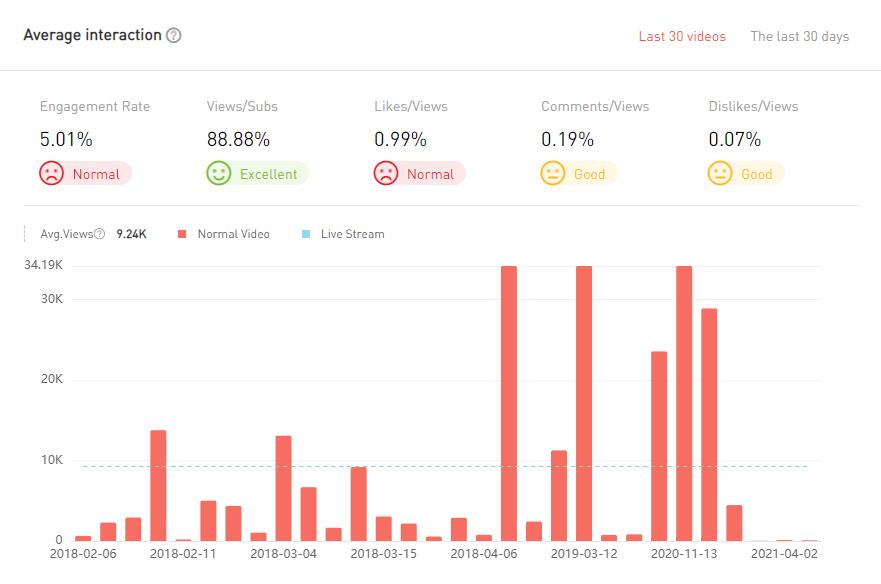Viewport: 881px width, 584px height.
Task: Click the Avg.Views question mark icon
Action: tap(100, 234)
